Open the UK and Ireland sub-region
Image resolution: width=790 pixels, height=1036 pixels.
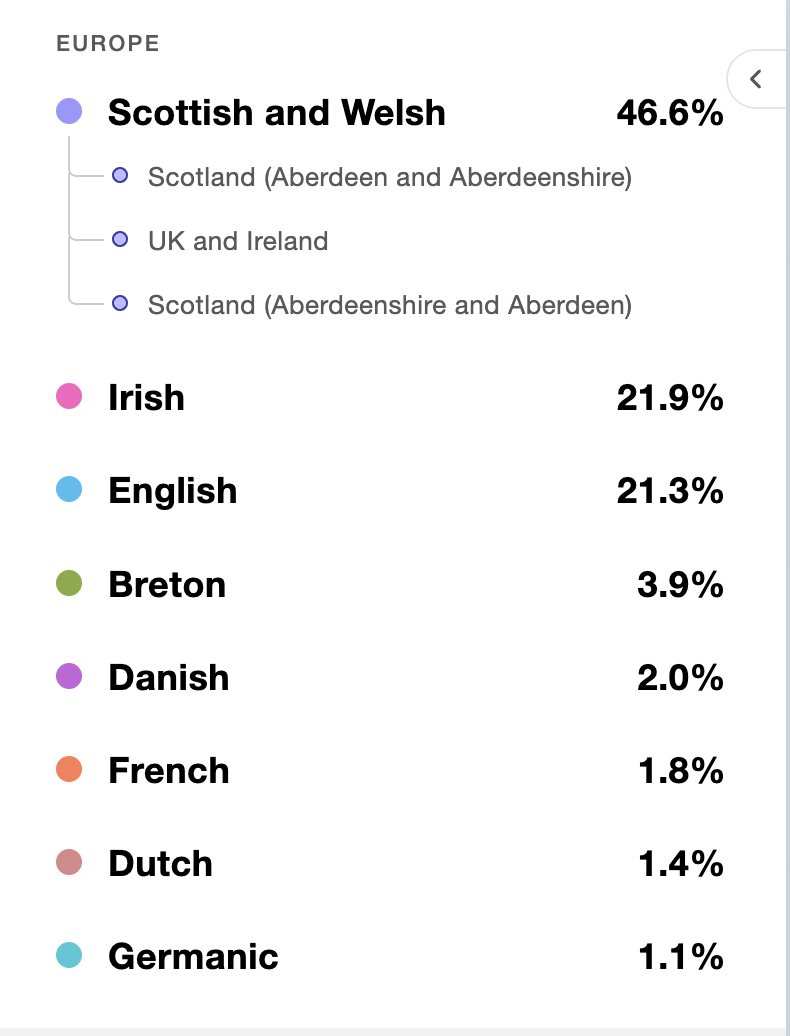[238, 241]
